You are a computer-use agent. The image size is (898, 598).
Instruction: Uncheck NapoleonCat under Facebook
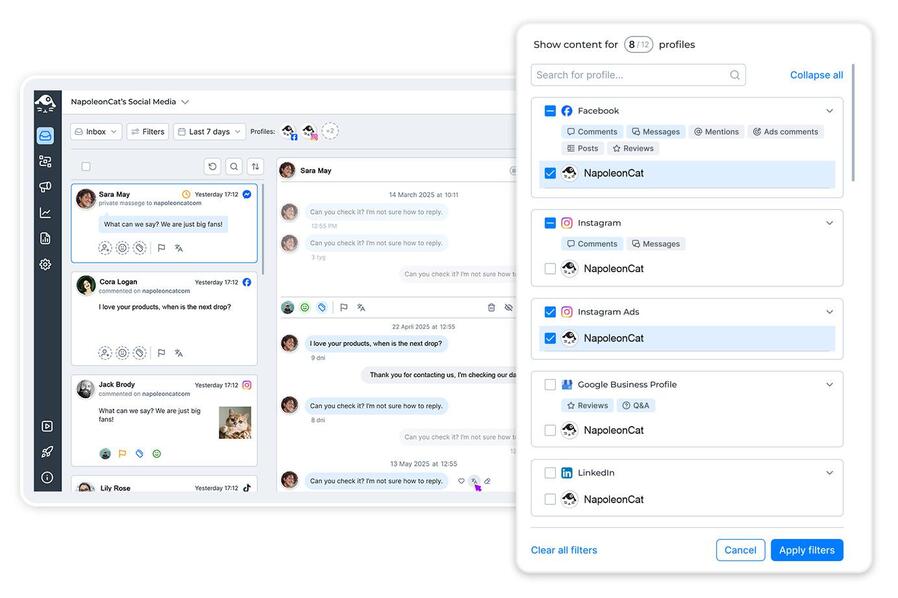[x=550, y=173]
